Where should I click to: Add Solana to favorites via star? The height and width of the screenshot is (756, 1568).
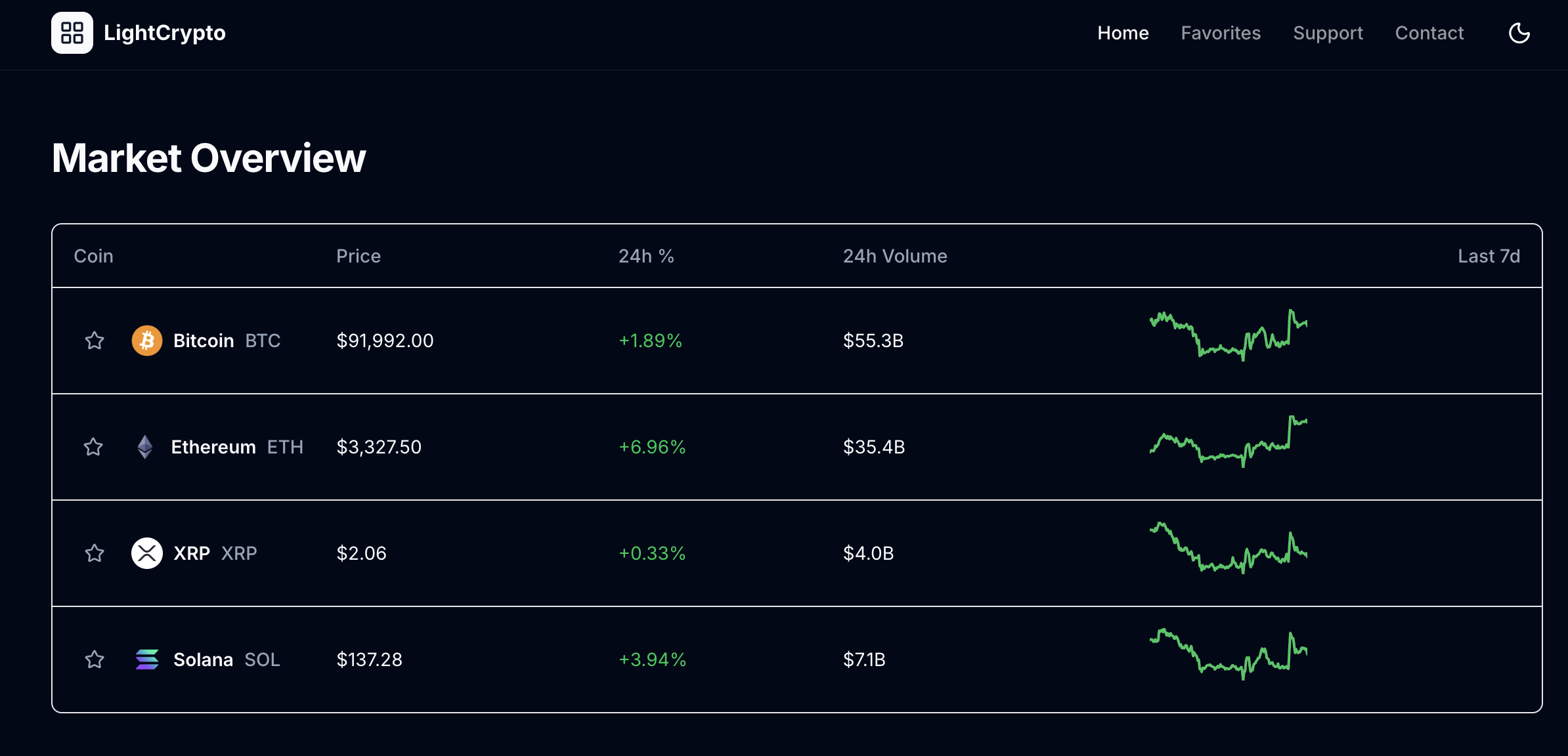(x=95, y=660)
